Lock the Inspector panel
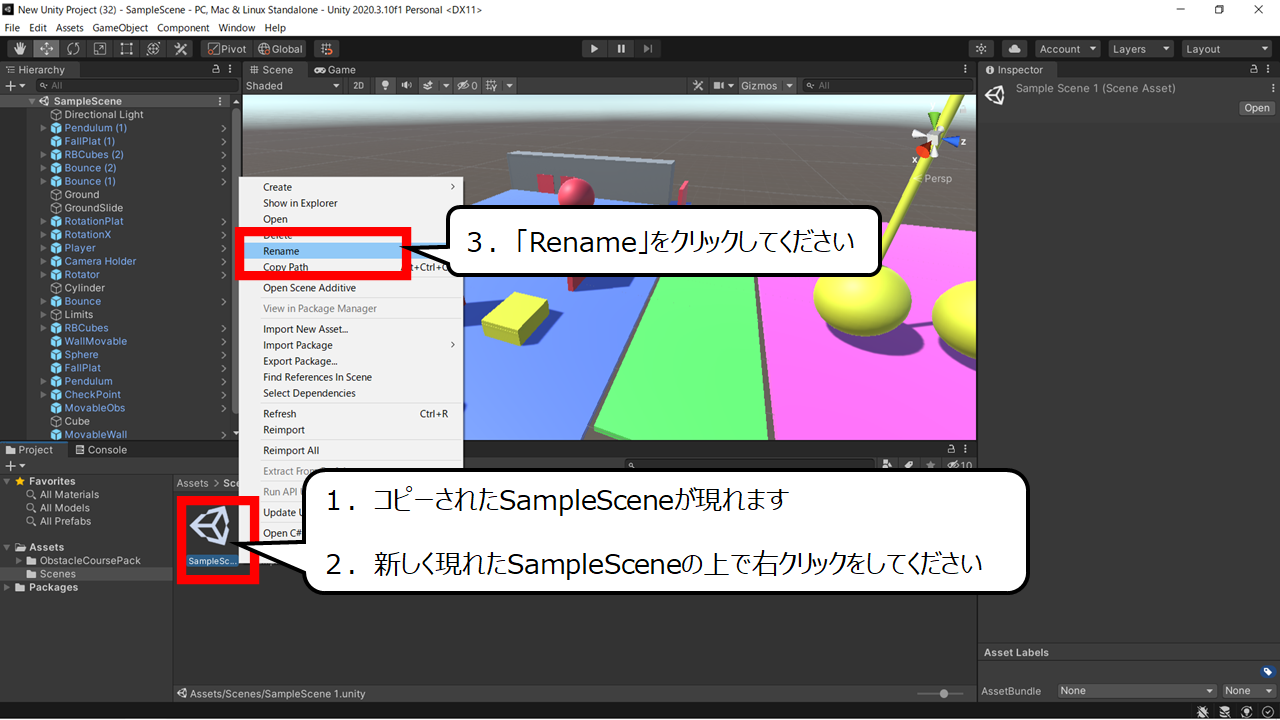1280x720 pixels. (1255, 70)
